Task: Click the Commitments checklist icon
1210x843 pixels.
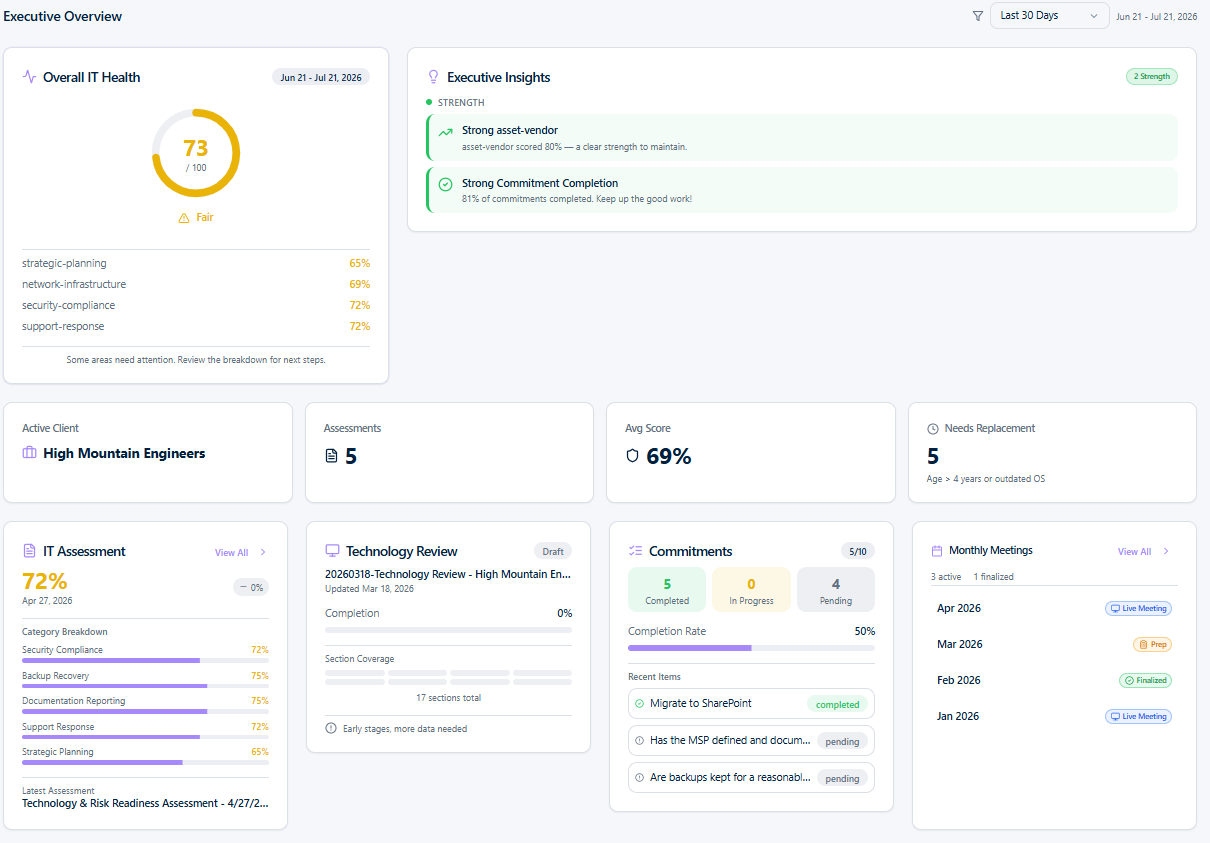Action: point(635,551)
